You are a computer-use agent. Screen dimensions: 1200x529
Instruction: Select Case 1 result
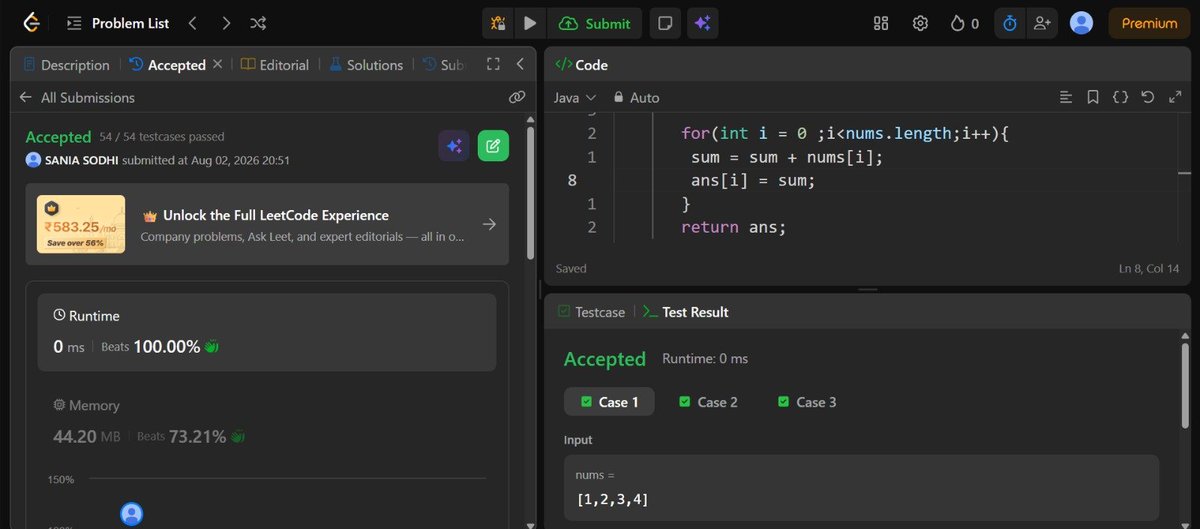click(x=609, y=402)
